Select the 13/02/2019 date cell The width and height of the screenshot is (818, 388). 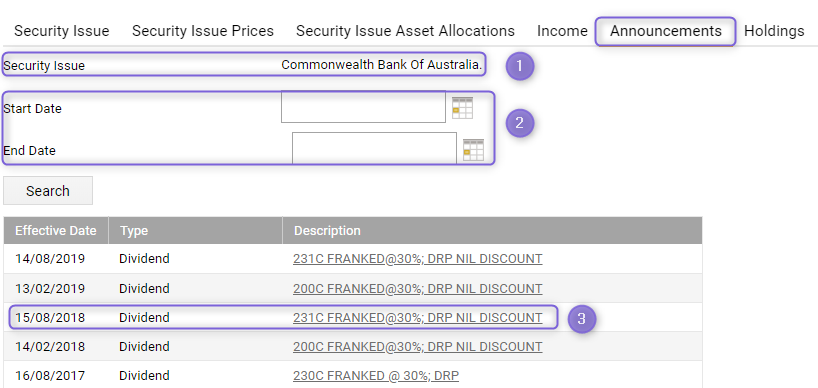pos(50,288)
